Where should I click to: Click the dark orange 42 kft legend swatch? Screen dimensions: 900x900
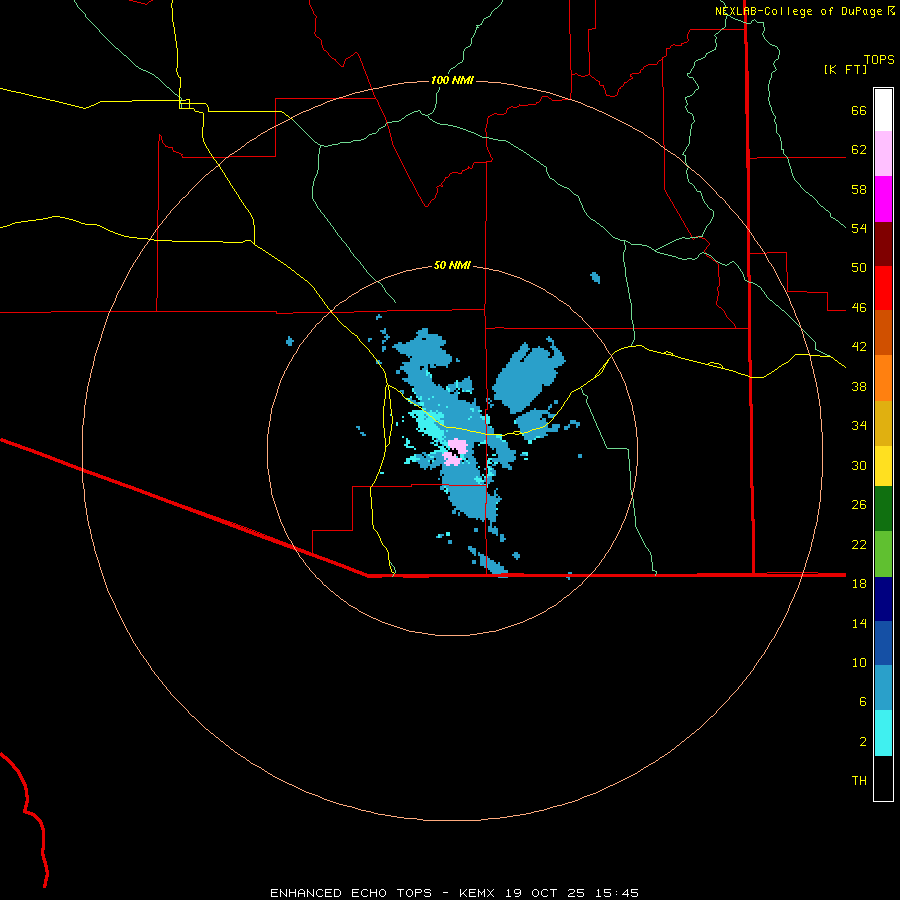[883, 332]
